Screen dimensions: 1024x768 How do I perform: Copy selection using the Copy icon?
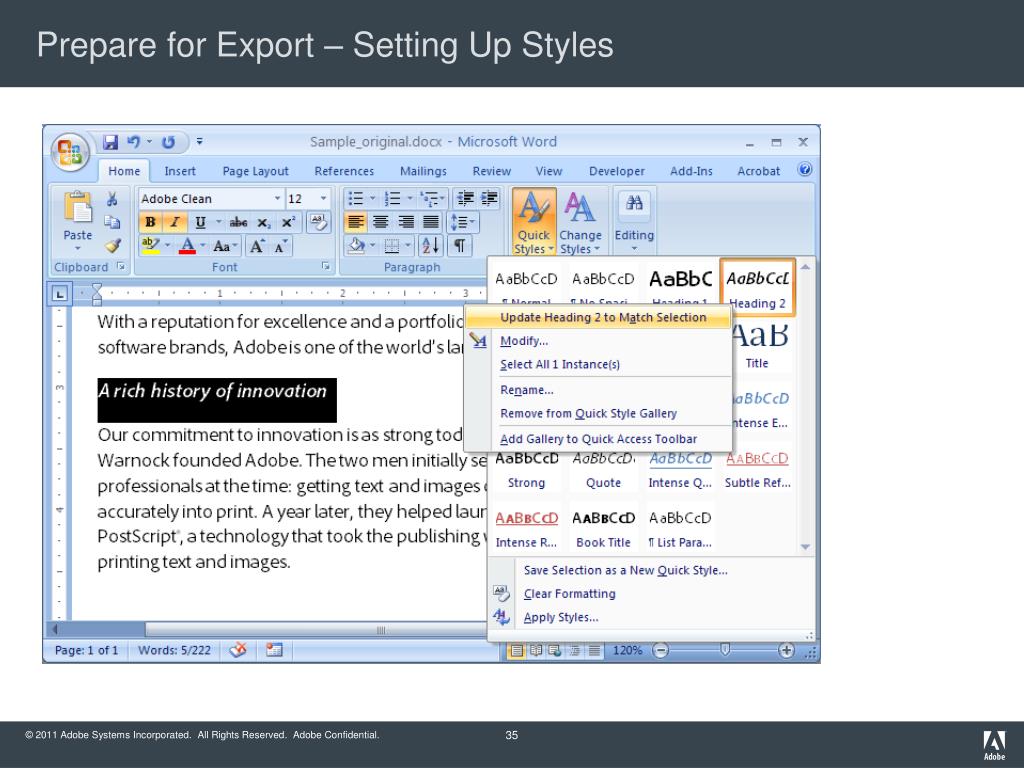tap(112, 222)
